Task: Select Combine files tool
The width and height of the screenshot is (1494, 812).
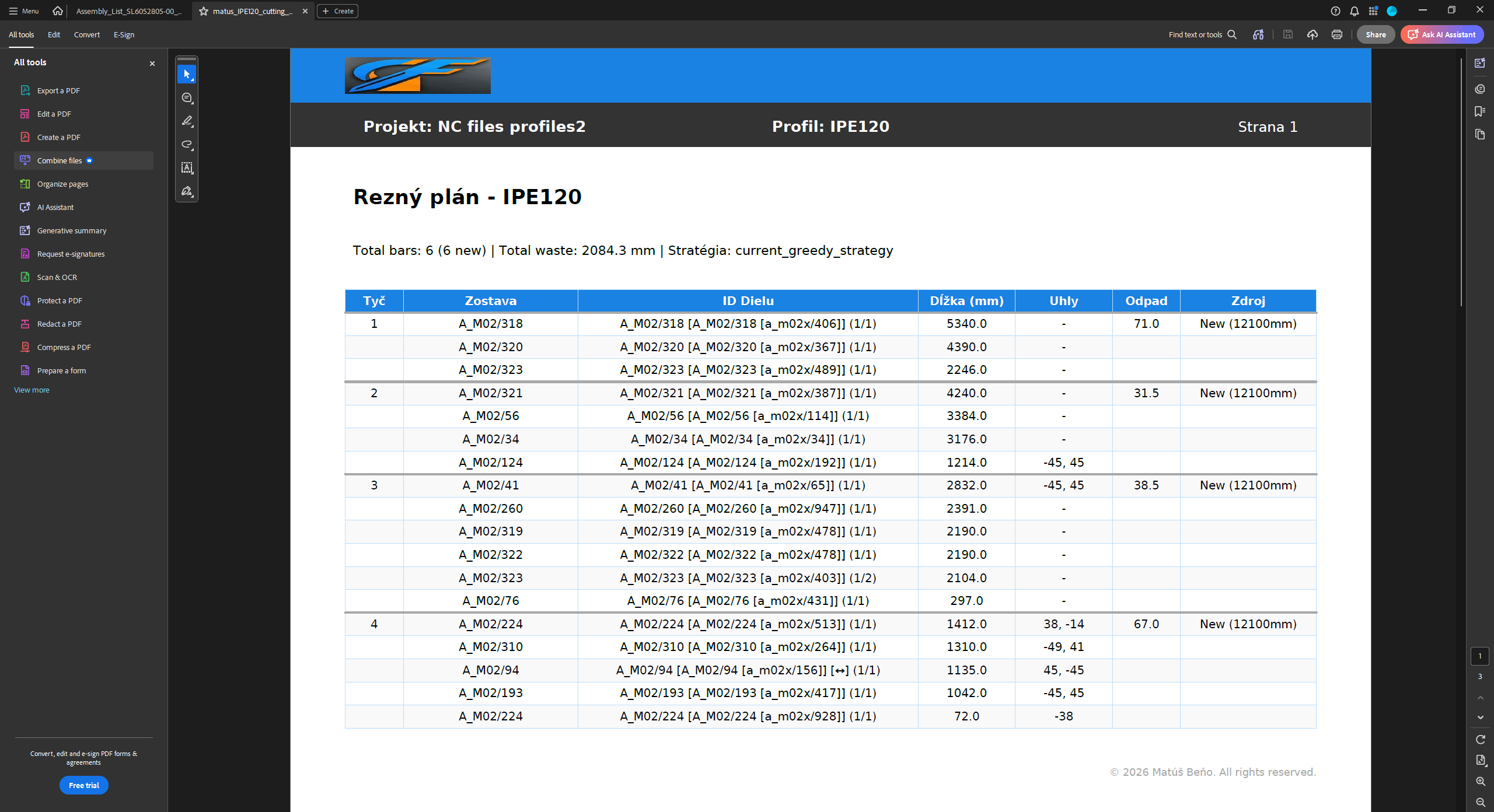Action: 83,160
